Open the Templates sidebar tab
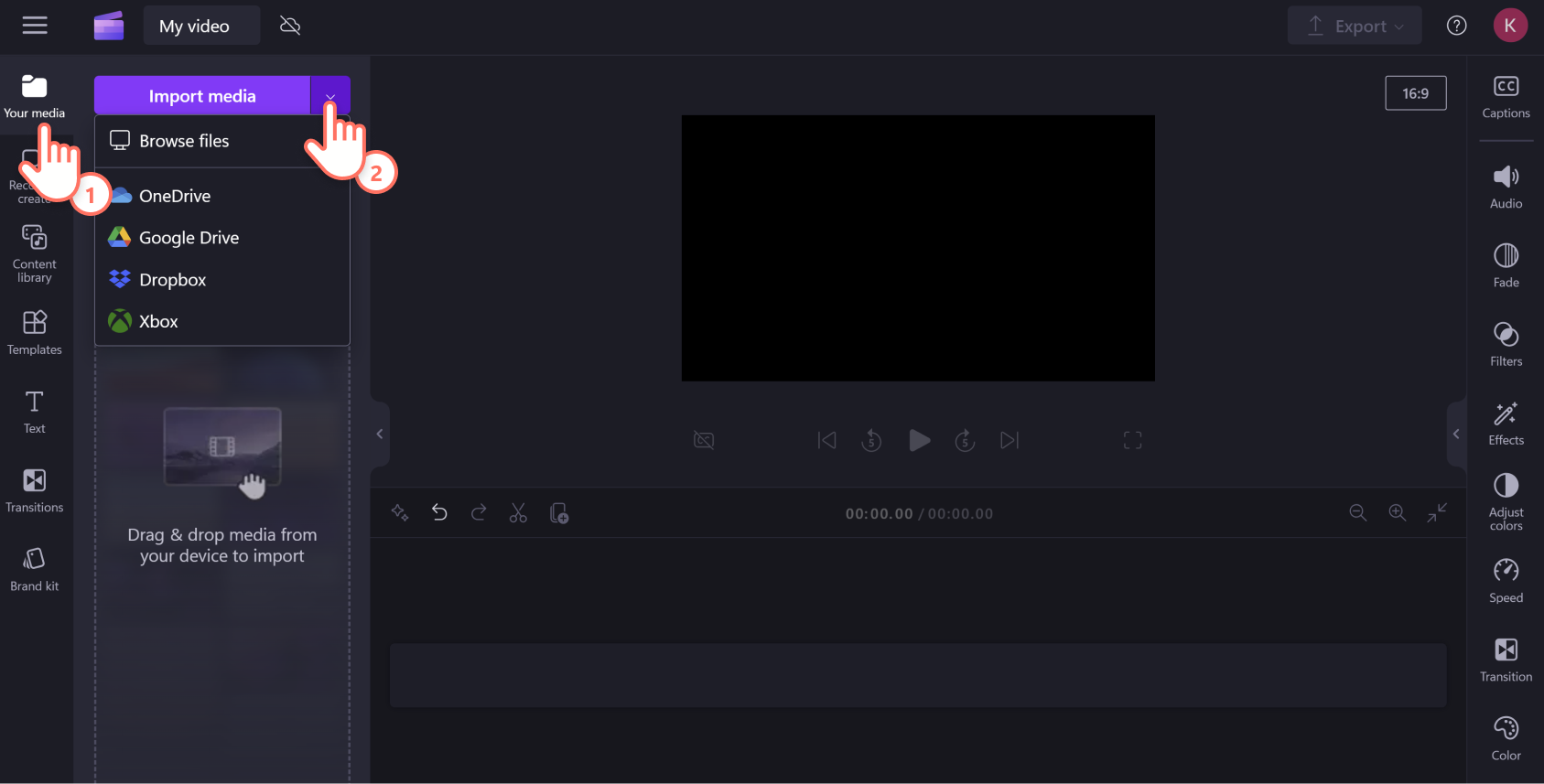Image resolution: width=1544 pixels, height=784 pixels. [35, 332]
